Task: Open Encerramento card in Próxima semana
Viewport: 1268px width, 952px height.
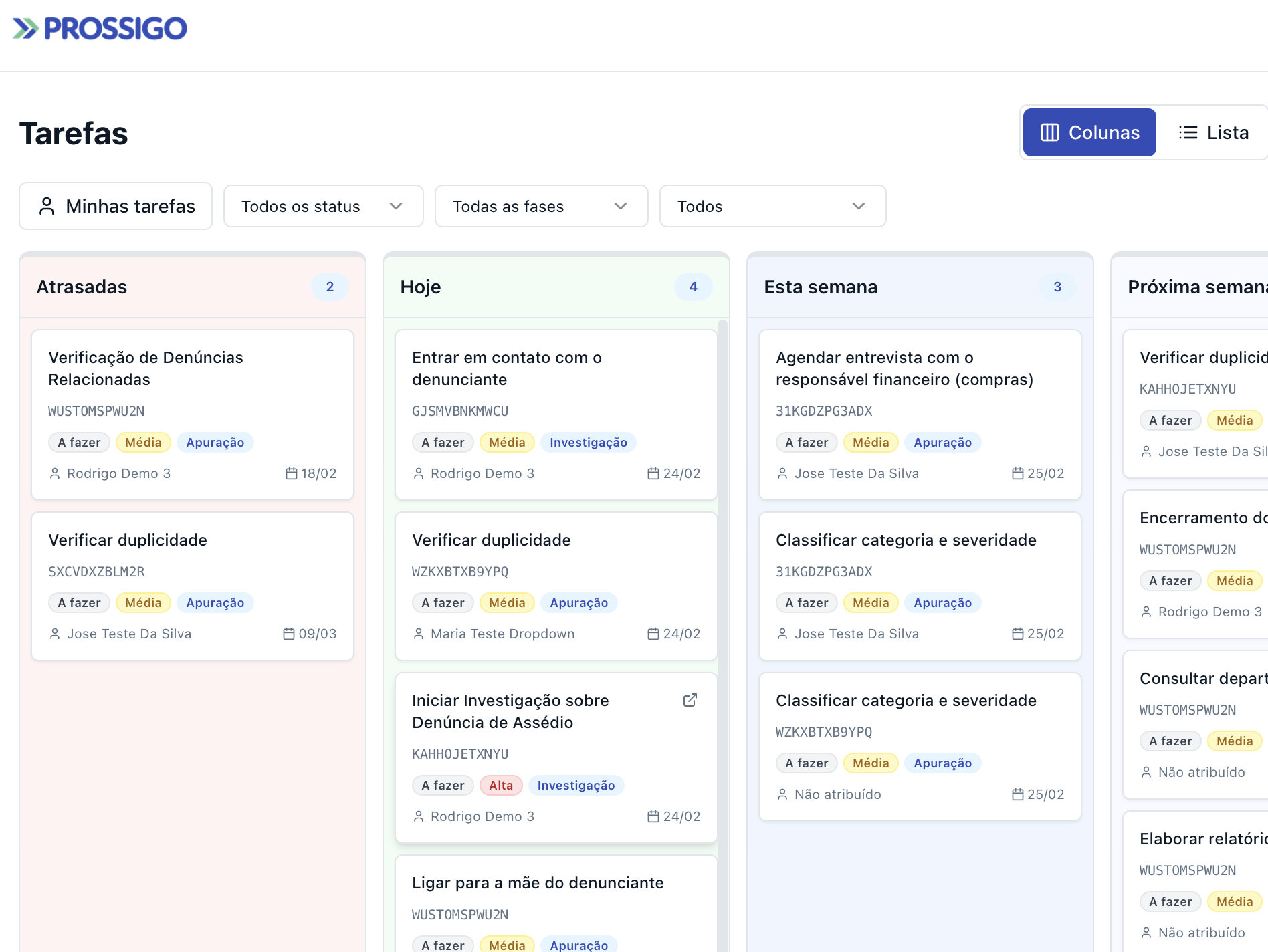Action: (1196, 564)
